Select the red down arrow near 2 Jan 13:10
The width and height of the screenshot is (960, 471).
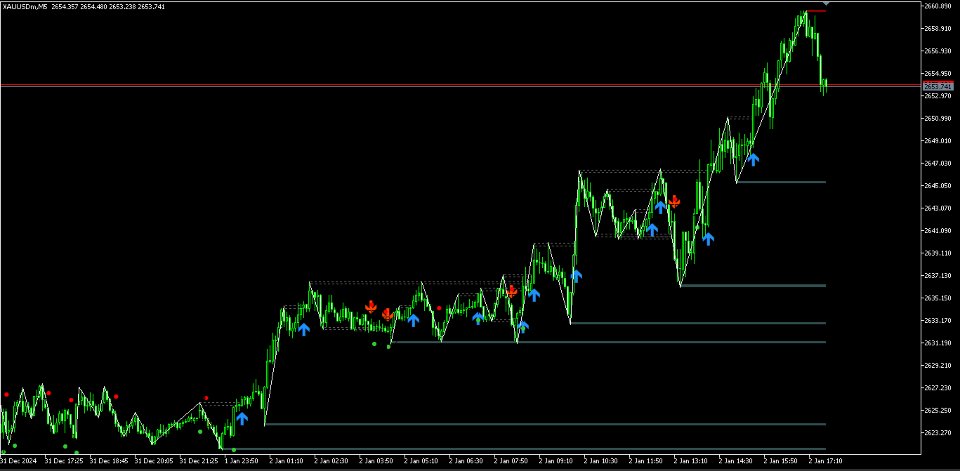click(674, 202)
